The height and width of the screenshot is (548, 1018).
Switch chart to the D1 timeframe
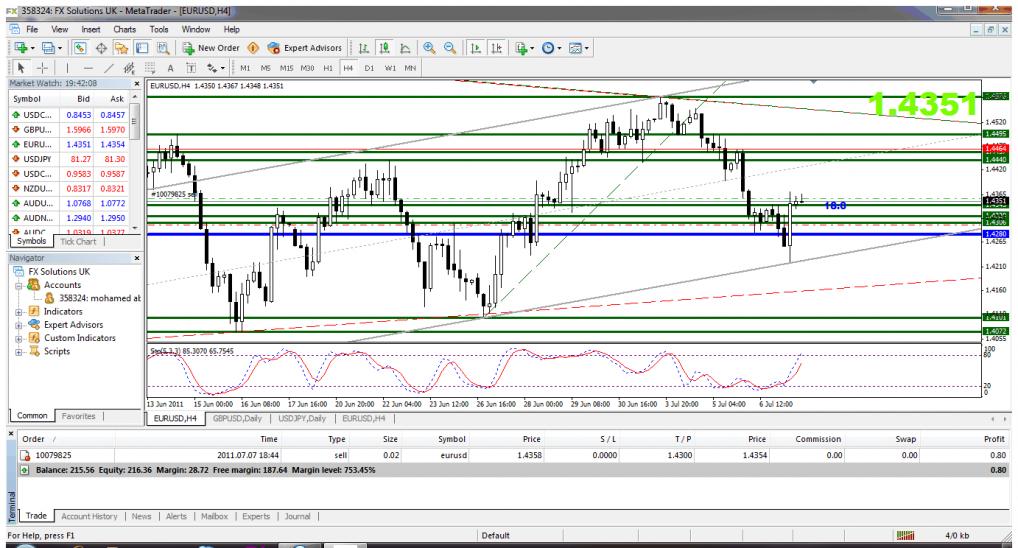point(370,68)
